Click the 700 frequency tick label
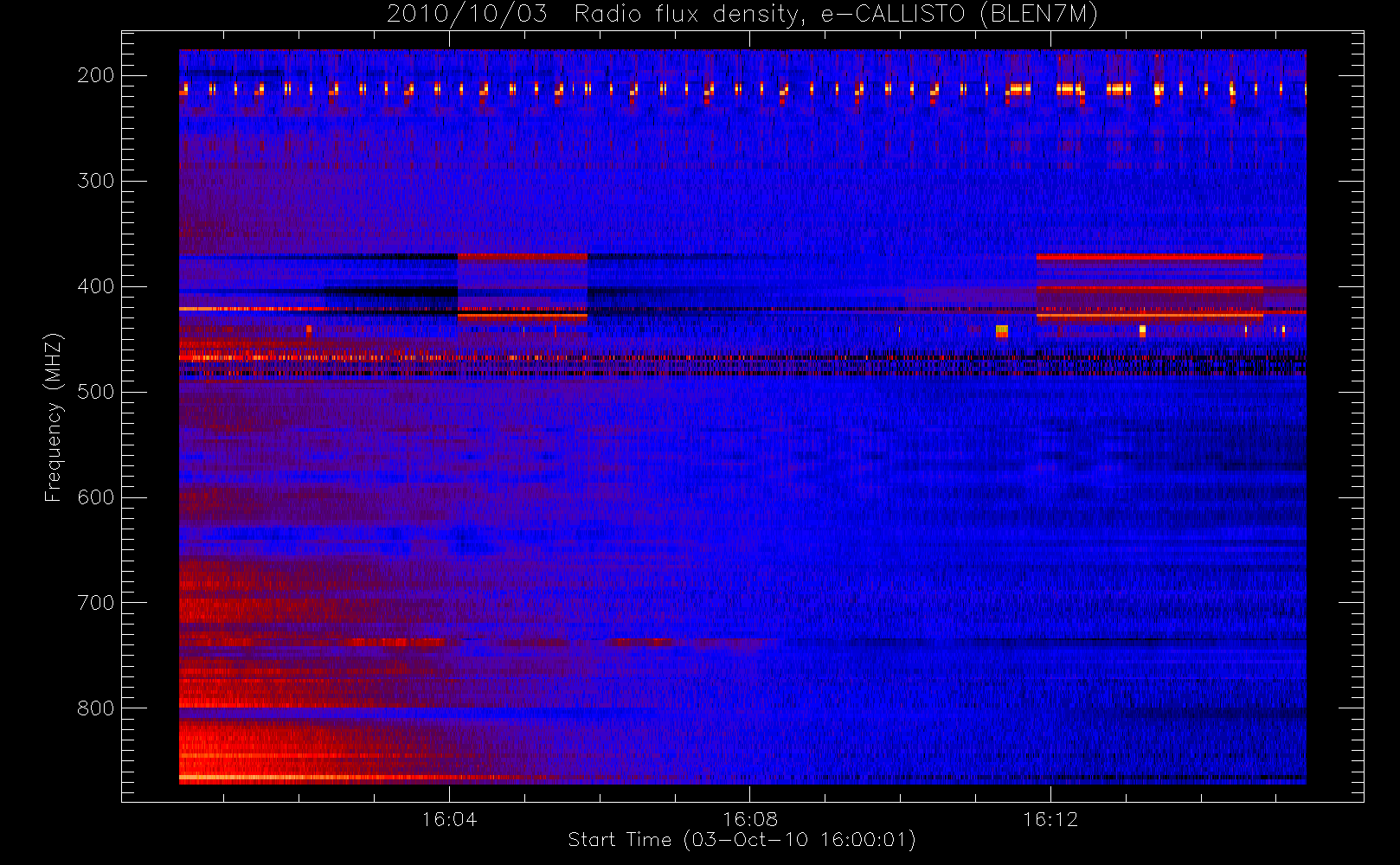 point(96,603)
